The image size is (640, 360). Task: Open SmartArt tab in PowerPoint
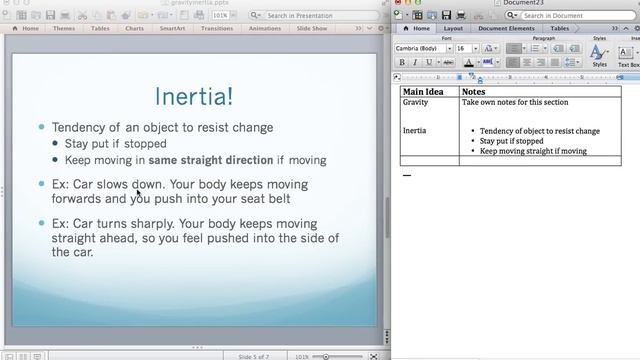pyautogui.click(x=172, y=28)
